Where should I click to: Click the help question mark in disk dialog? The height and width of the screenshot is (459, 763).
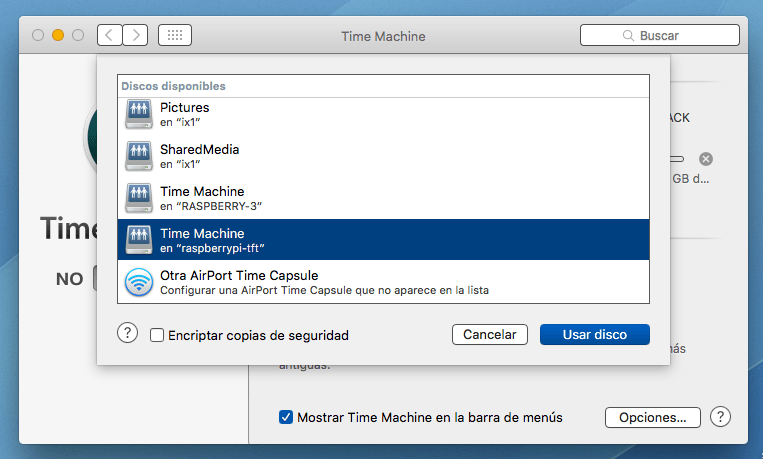coord(127,334)
